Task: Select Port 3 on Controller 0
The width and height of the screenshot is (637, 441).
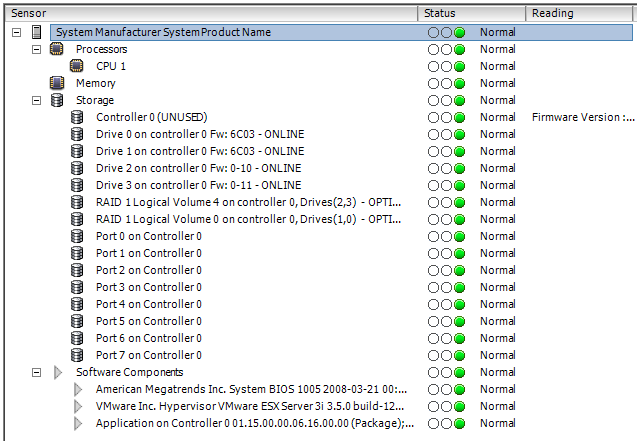Action: [149, 288]
